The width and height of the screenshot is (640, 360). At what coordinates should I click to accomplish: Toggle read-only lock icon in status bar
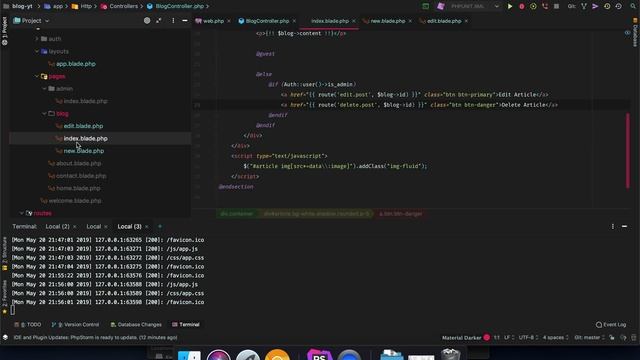pyautogui.click(x=612, y=338)
